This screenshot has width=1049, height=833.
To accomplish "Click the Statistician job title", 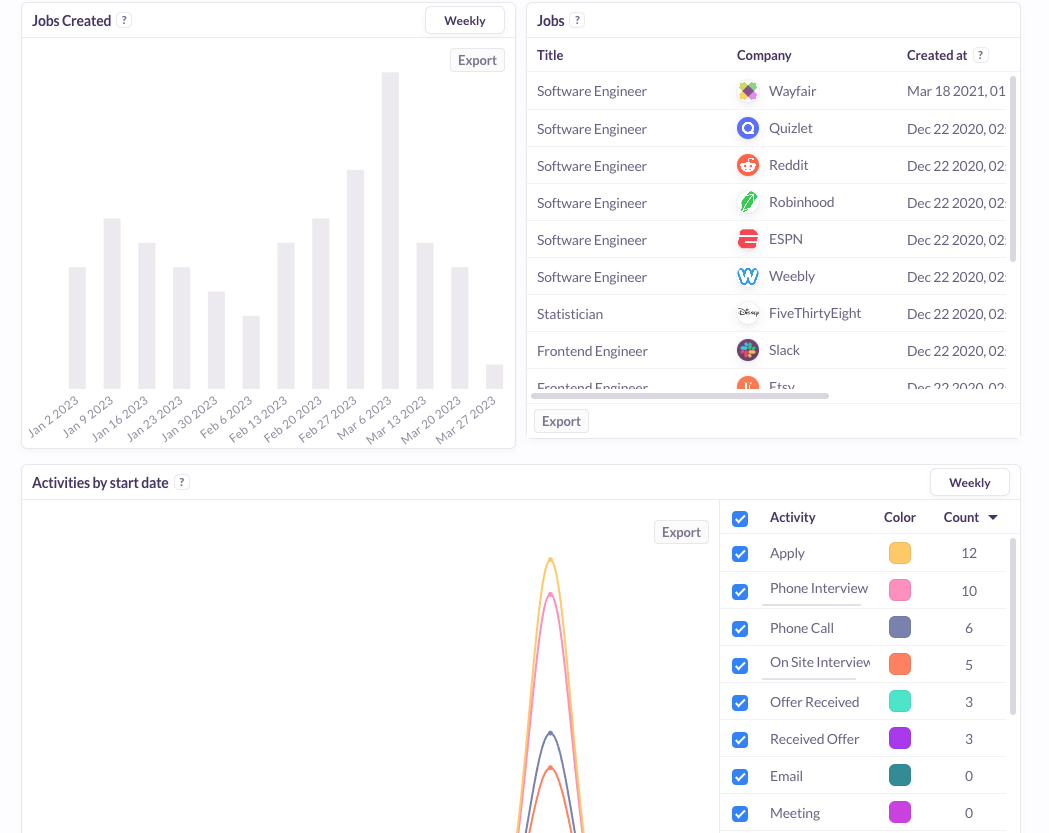I will 569,314.
